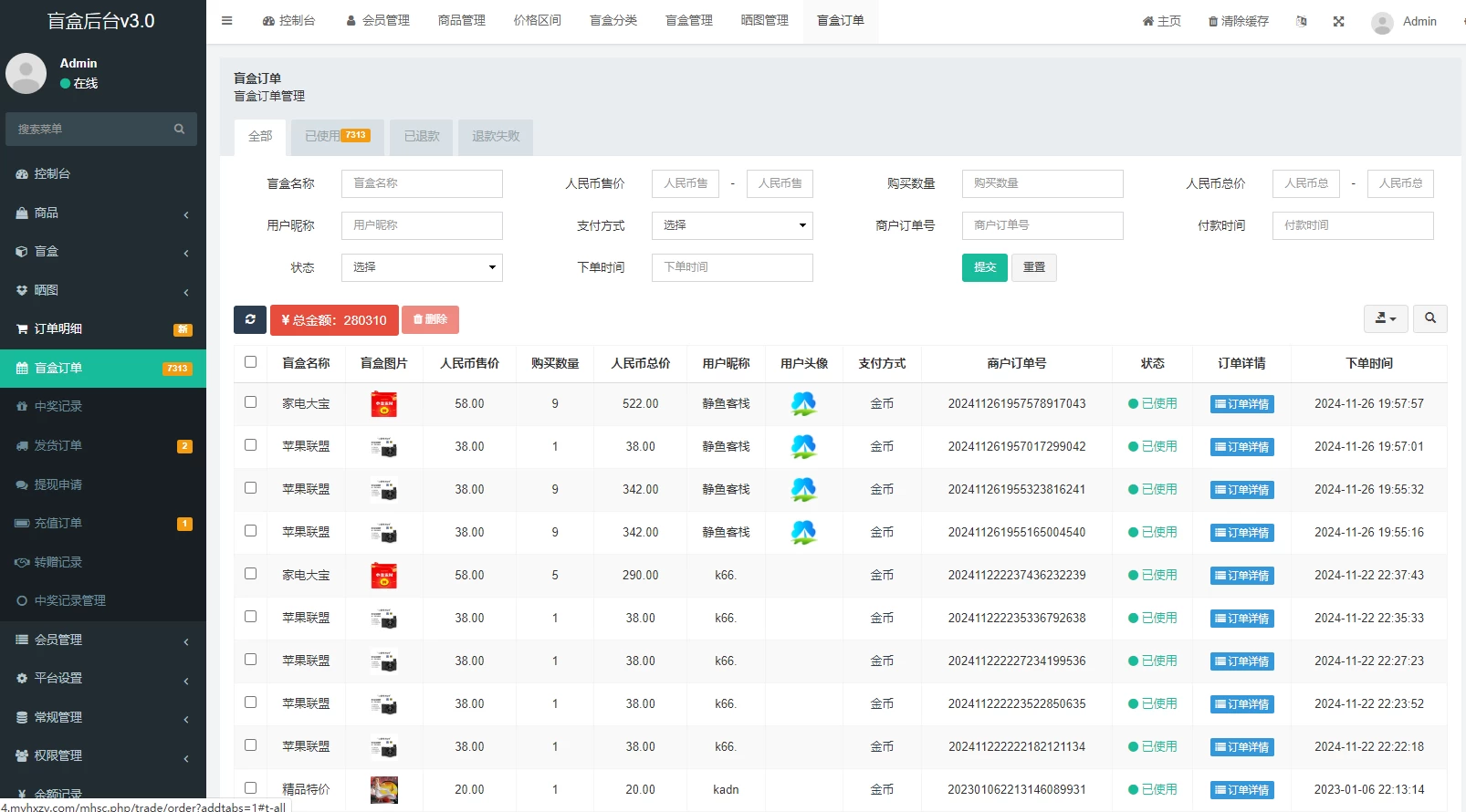Switch to the 已退款 tab
Viewport: 1466px width, 812px height.
click(x=422, y=137)
